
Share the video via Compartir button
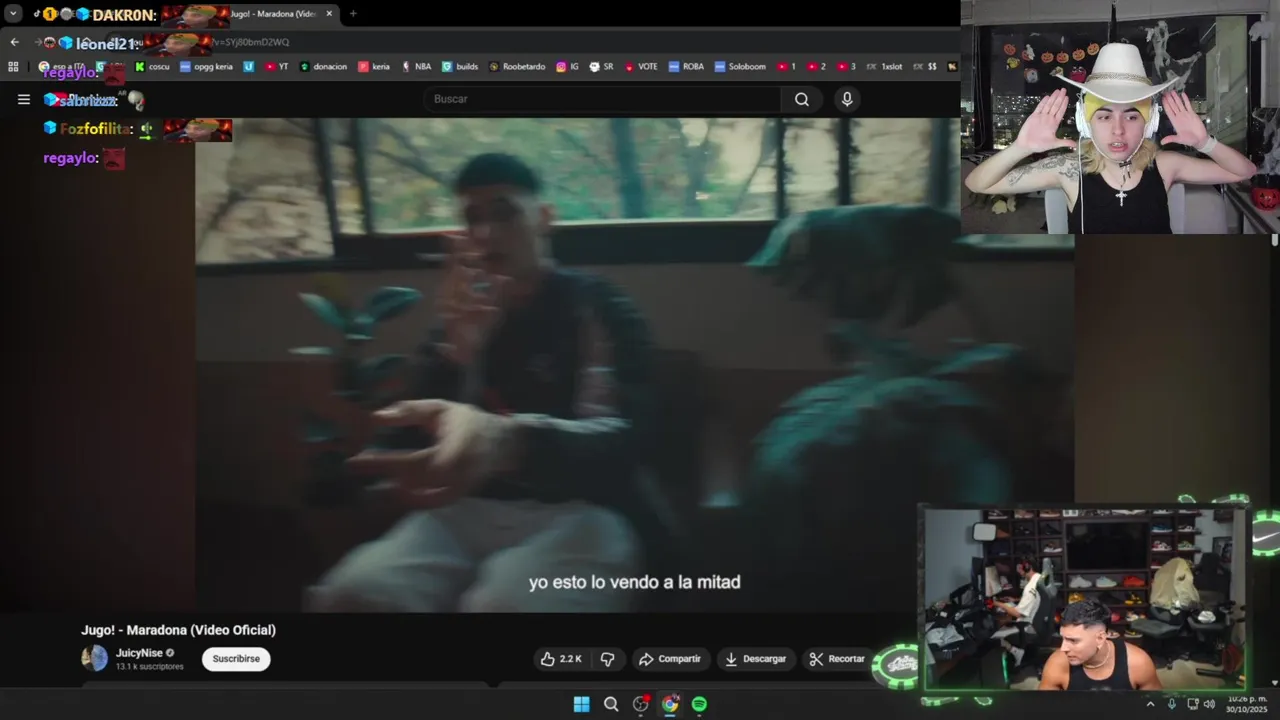pyautogui.click(x=670, y=659)
